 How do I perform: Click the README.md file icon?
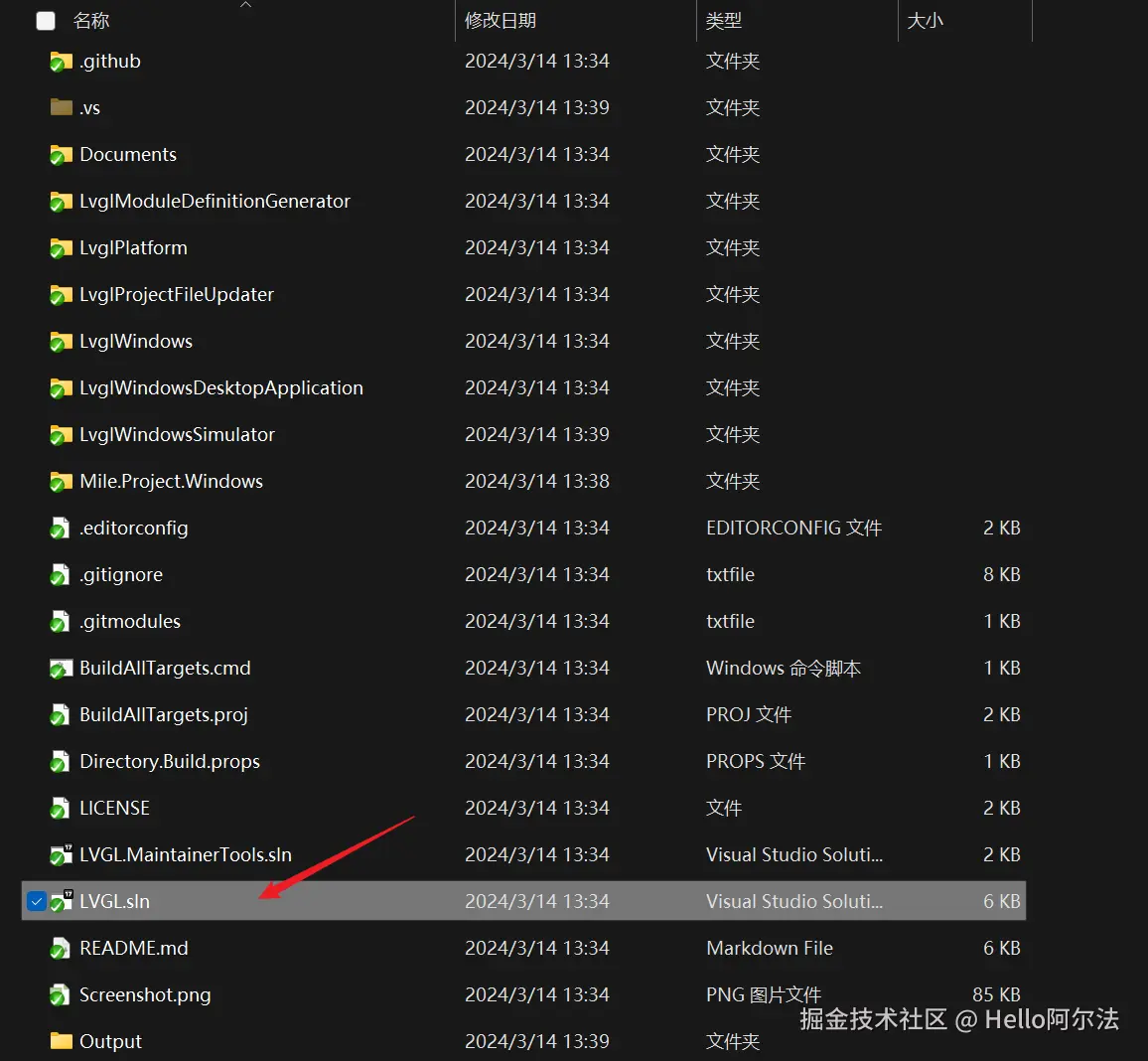click(x=60, y=949)
